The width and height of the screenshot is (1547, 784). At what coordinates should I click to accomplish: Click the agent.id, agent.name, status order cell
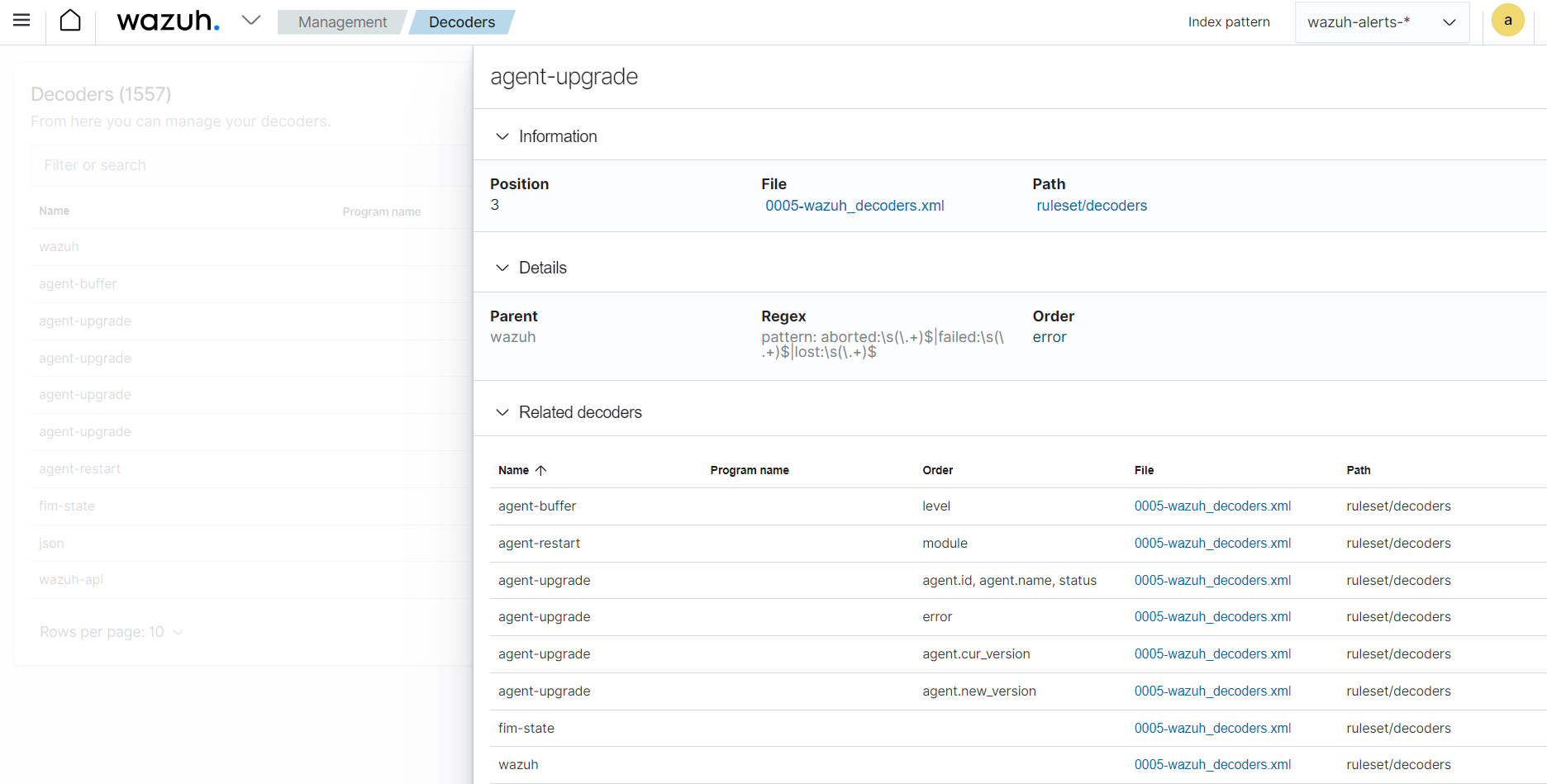point(1009,581)
